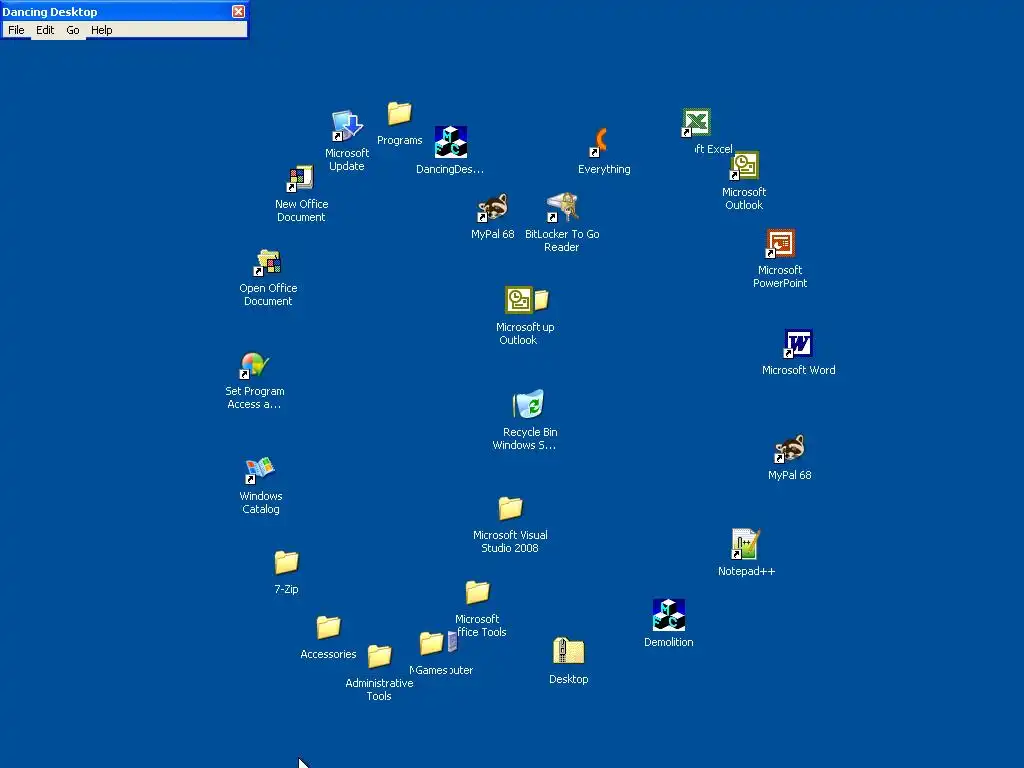The width and height of the screenshot is (1024, 768).
Task: Select the DancingDes... application icon
Action: tap(451, 142)
